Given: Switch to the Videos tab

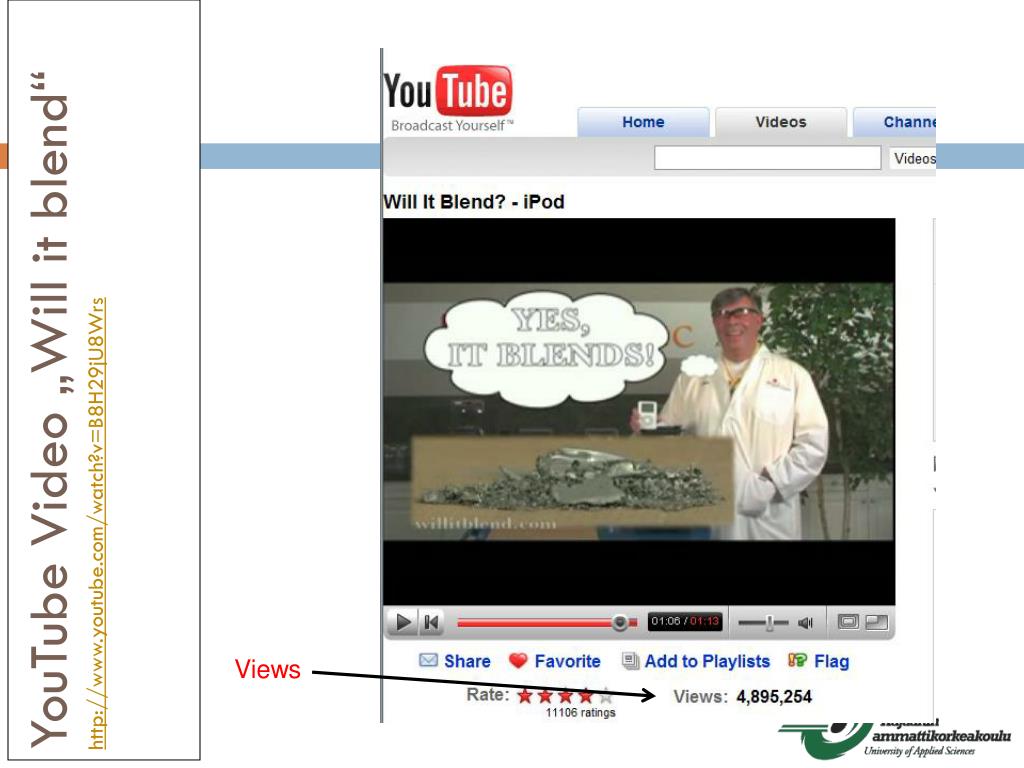Looking at the screenshot, I should tap(780, 122).
